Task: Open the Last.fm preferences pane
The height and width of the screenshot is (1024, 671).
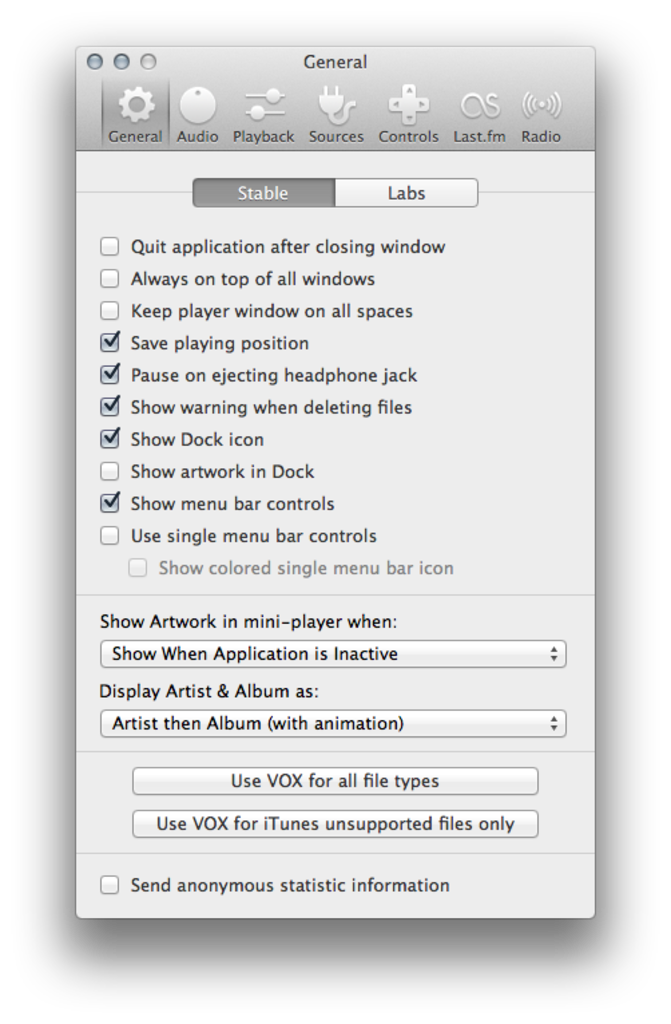Action: pos(479,113)
